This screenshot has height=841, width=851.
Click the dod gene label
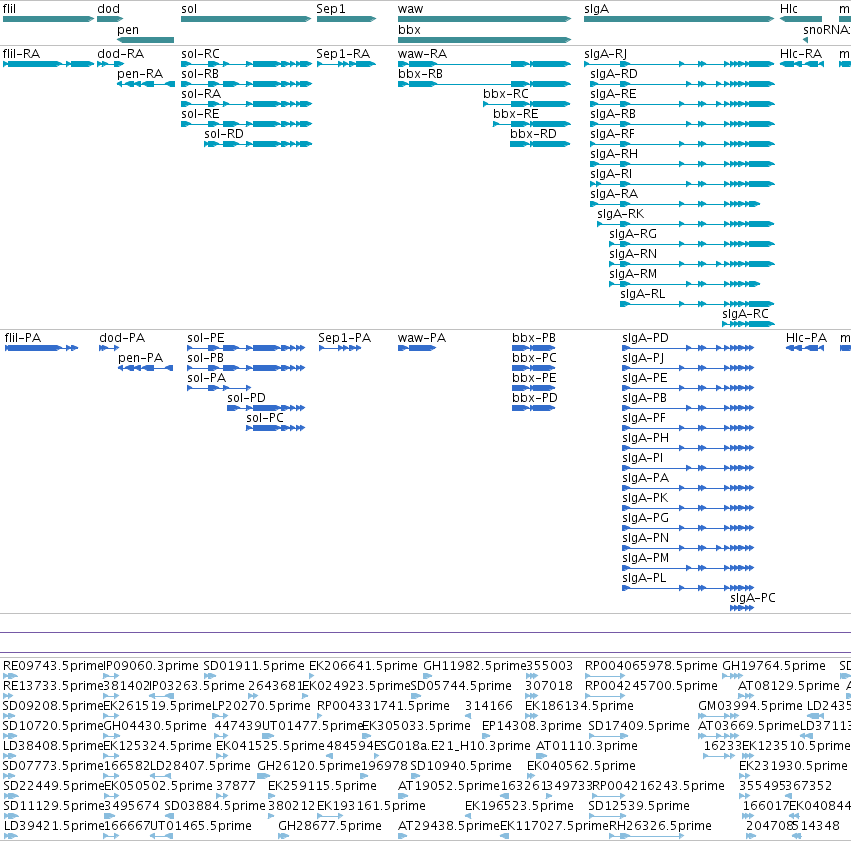(108, 9)
